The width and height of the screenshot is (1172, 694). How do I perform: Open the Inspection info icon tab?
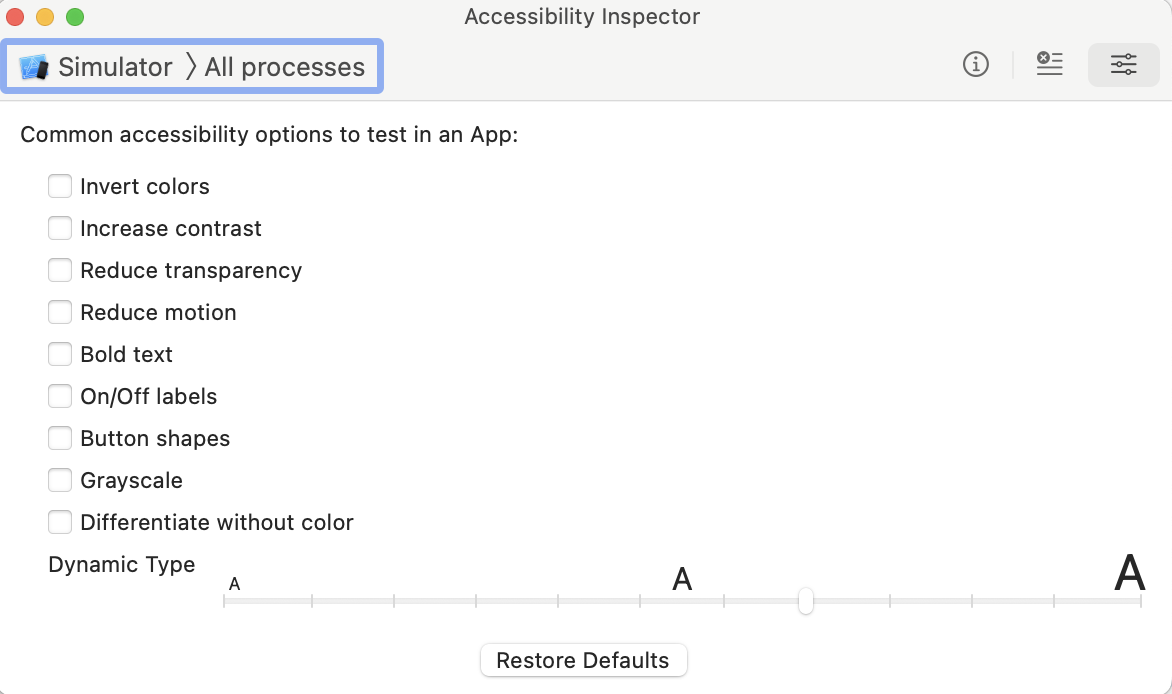point(975,65)
